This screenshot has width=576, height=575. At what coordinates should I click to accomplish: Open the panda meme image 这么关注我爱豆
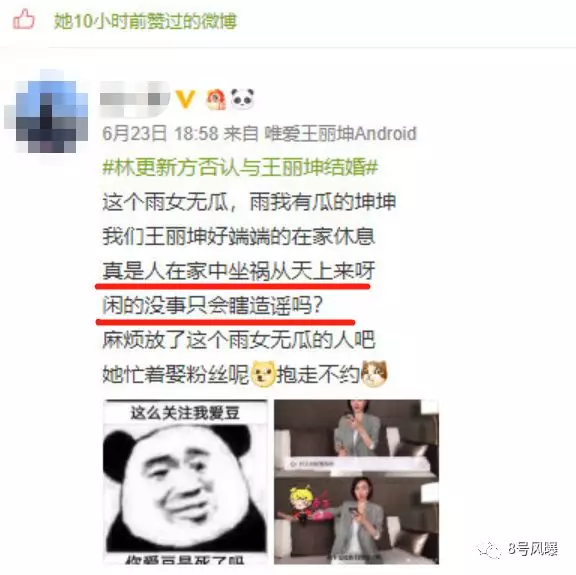(x=185, y=482)
